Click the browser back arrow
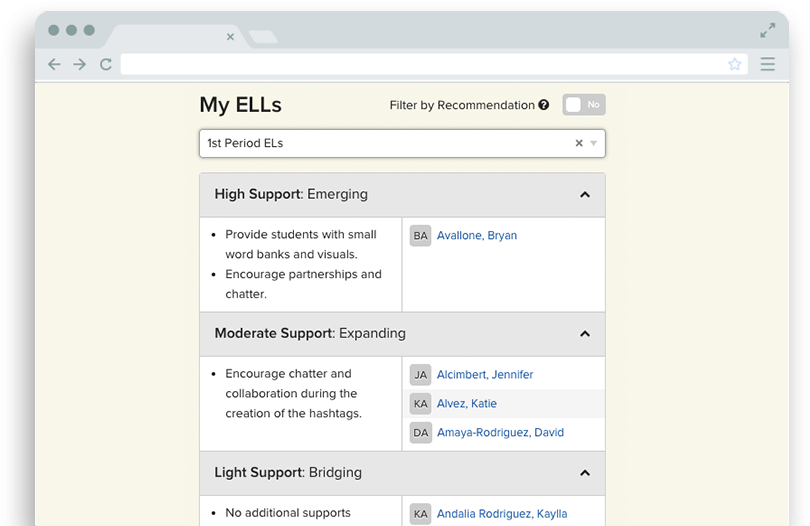This screenshot has height=526, width=810. coord(54,64)
